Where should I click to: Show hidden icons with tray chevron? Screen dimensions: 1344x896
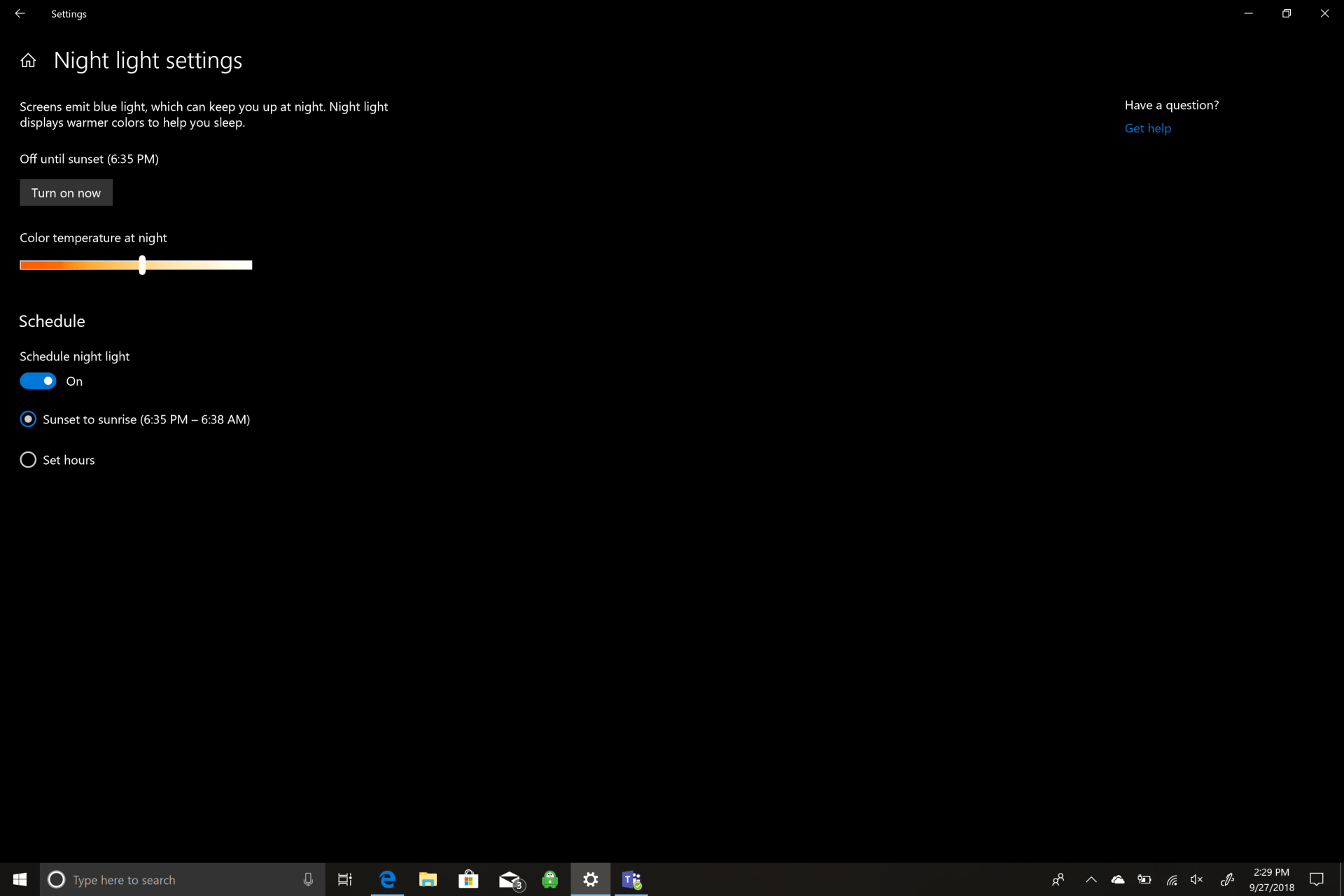tap(1091, 880)
